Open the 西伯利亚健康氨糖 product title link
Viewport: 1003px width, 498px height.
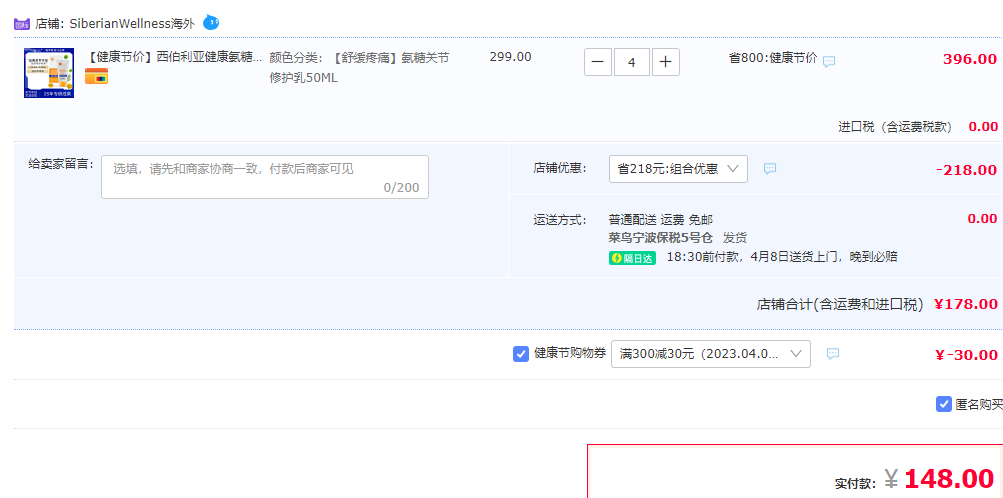coord(174,58)
